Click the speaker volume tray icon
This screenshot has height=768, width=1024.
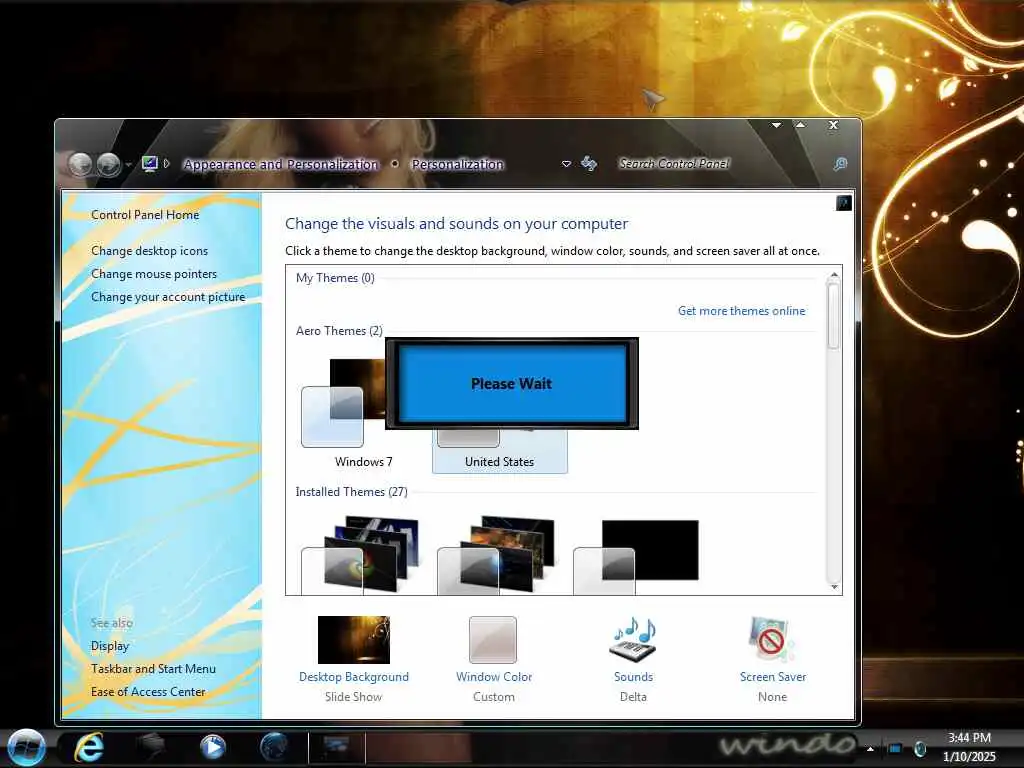pyautogui.click(x=920, y=748)
